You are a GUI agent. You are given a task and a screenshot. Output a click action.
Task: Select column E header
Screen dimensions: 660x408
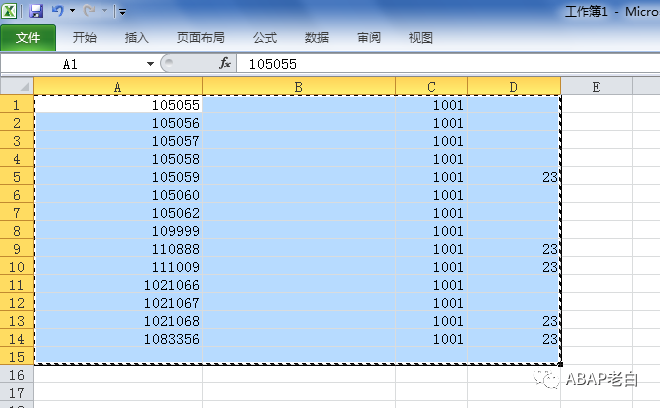[596, 87]
